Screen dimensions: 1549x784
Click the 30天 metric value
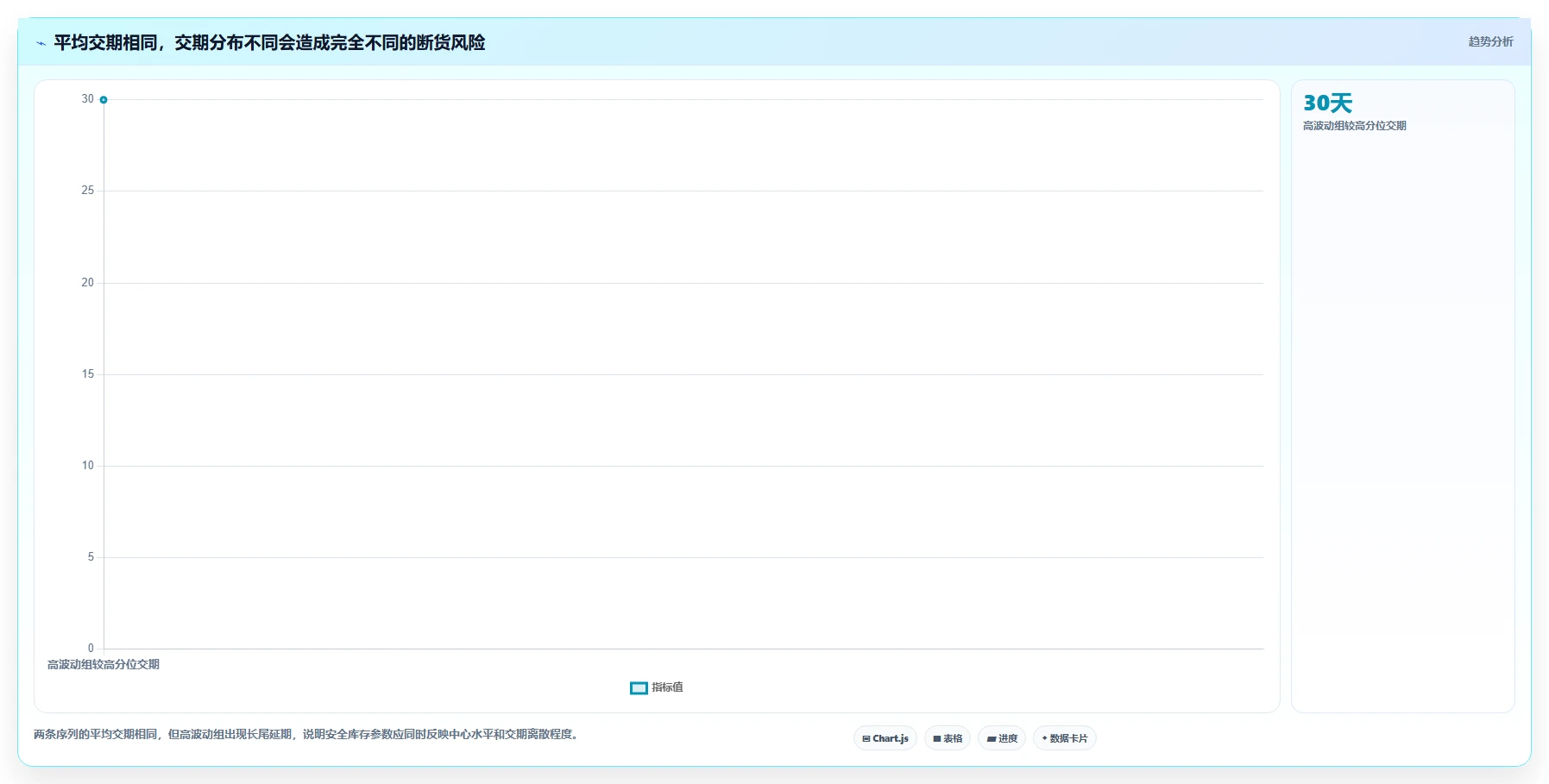point(1327,103)
